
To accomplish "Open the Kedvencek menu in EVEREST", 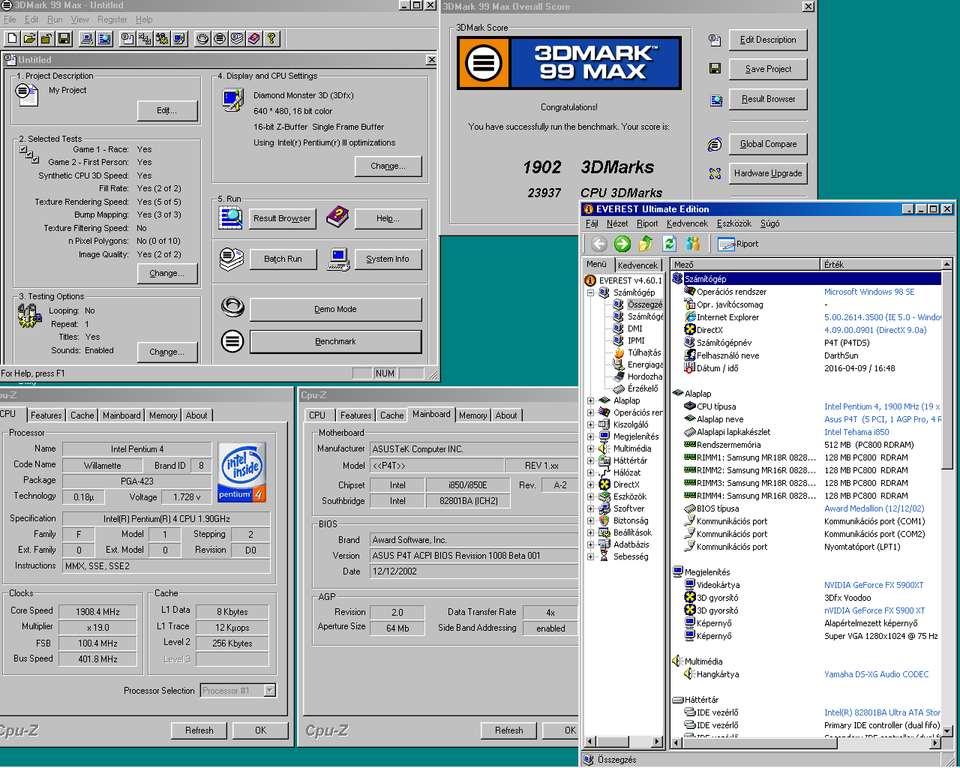I will (x=687, y=224).
